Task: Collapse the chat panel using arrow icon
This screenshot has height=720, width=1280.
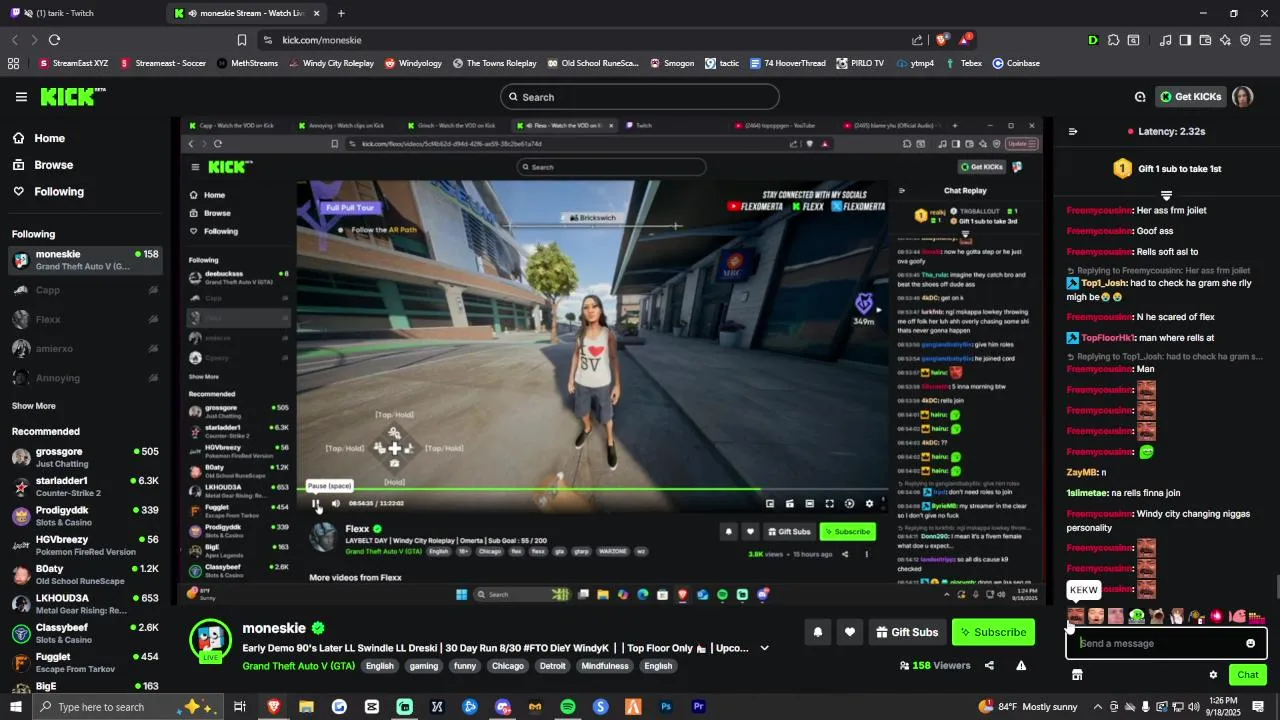Action: pos(1073,131)
